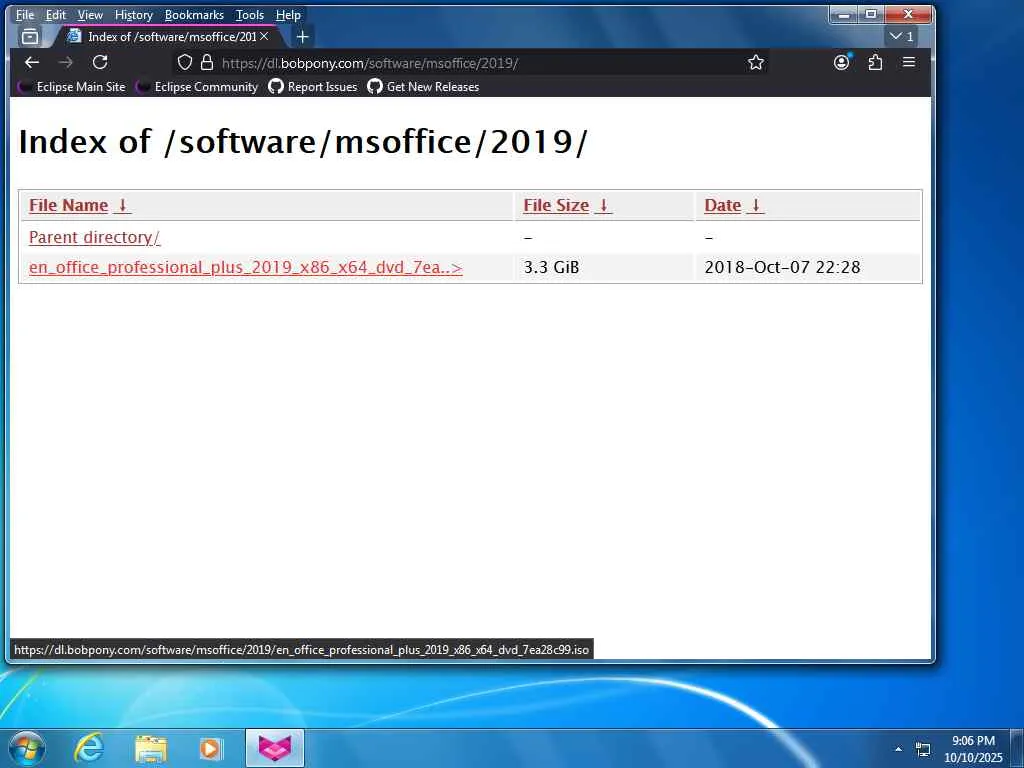Open the View menu
Image resolution: width=1024 pixels, height=768 pixels.
coord(90,14)
